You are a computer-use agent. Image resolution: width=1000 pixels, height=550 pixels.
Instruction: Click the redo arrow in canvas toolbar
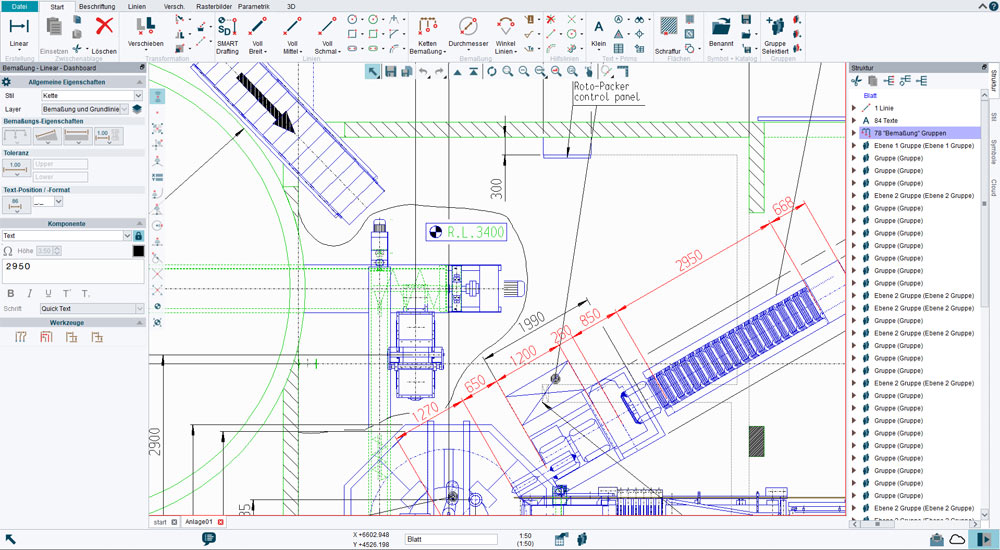[x=439, y=71]
